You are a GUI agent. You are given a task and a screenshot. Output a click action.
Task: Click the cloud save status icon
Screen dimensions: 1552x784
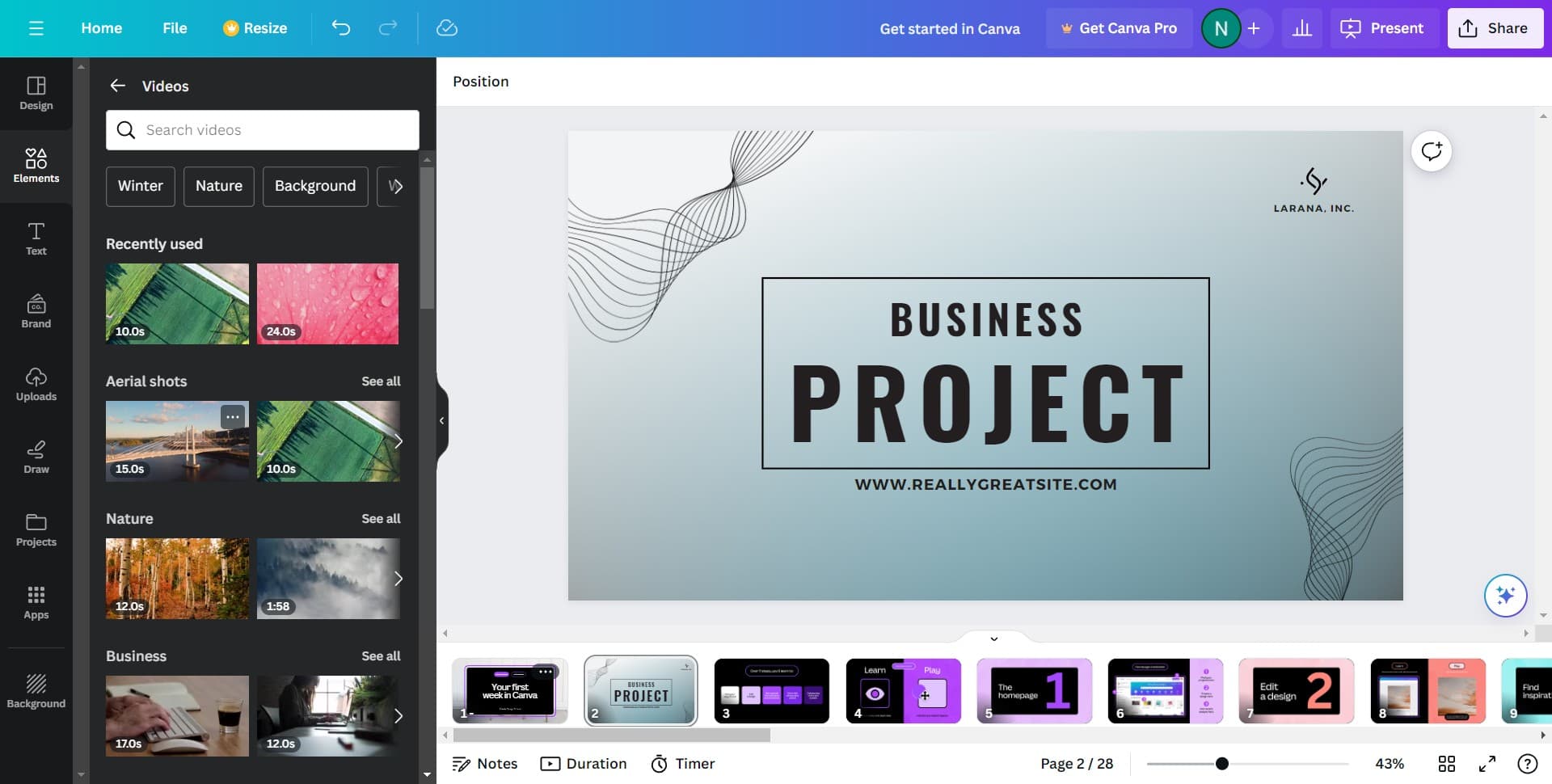(x=446, y=28)
